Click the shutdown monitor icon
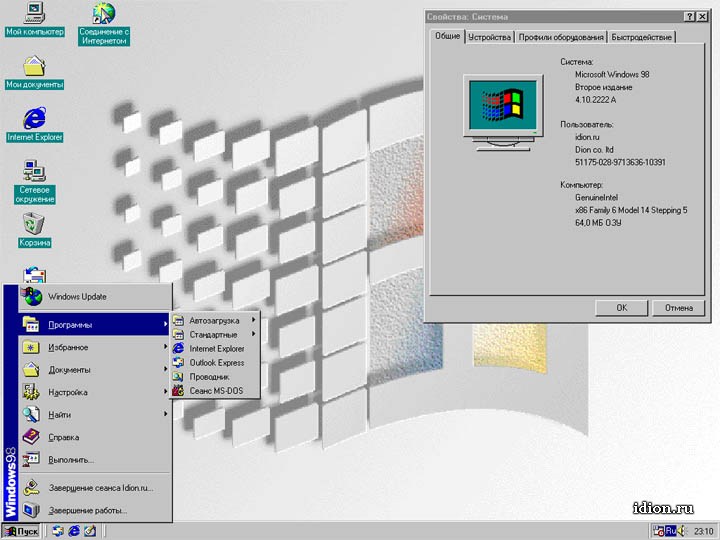Screen dimensions: 720x540 point(31,510)
